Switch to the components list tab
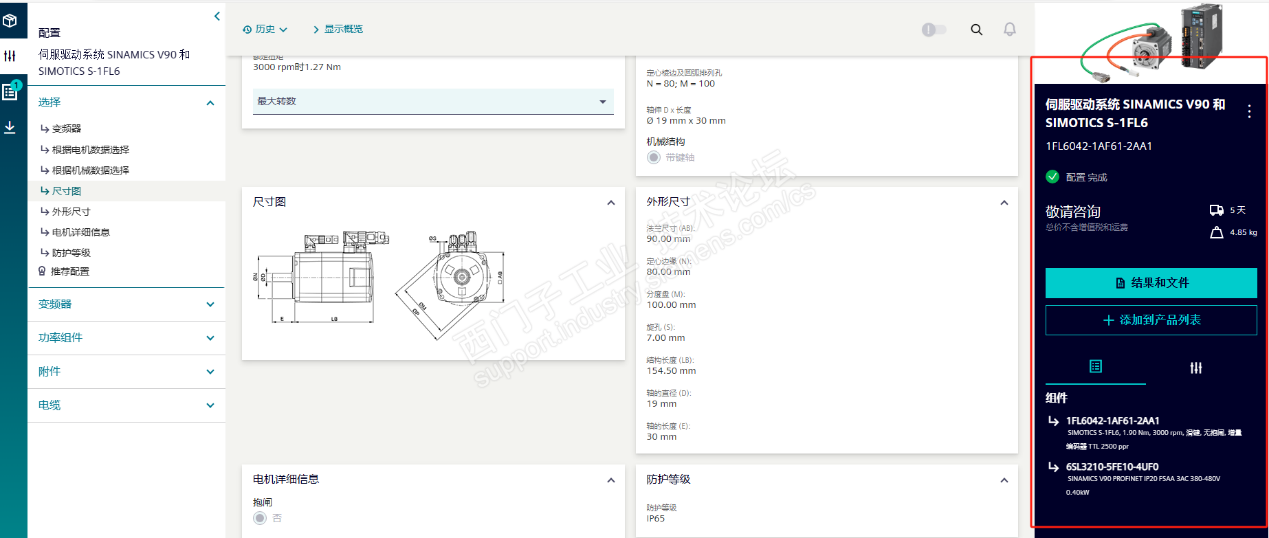The width and height of the screenshot is (1269, 538). coord(1095,367)
